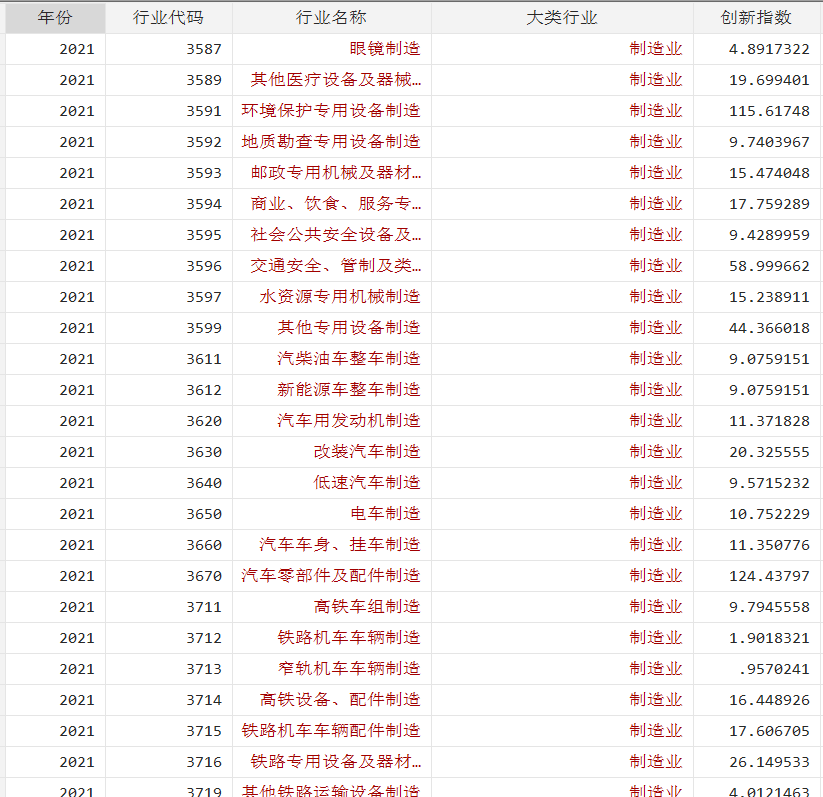Select innovation index value 115.61748
Screen dimensions: 823x797
click(756, 111)
